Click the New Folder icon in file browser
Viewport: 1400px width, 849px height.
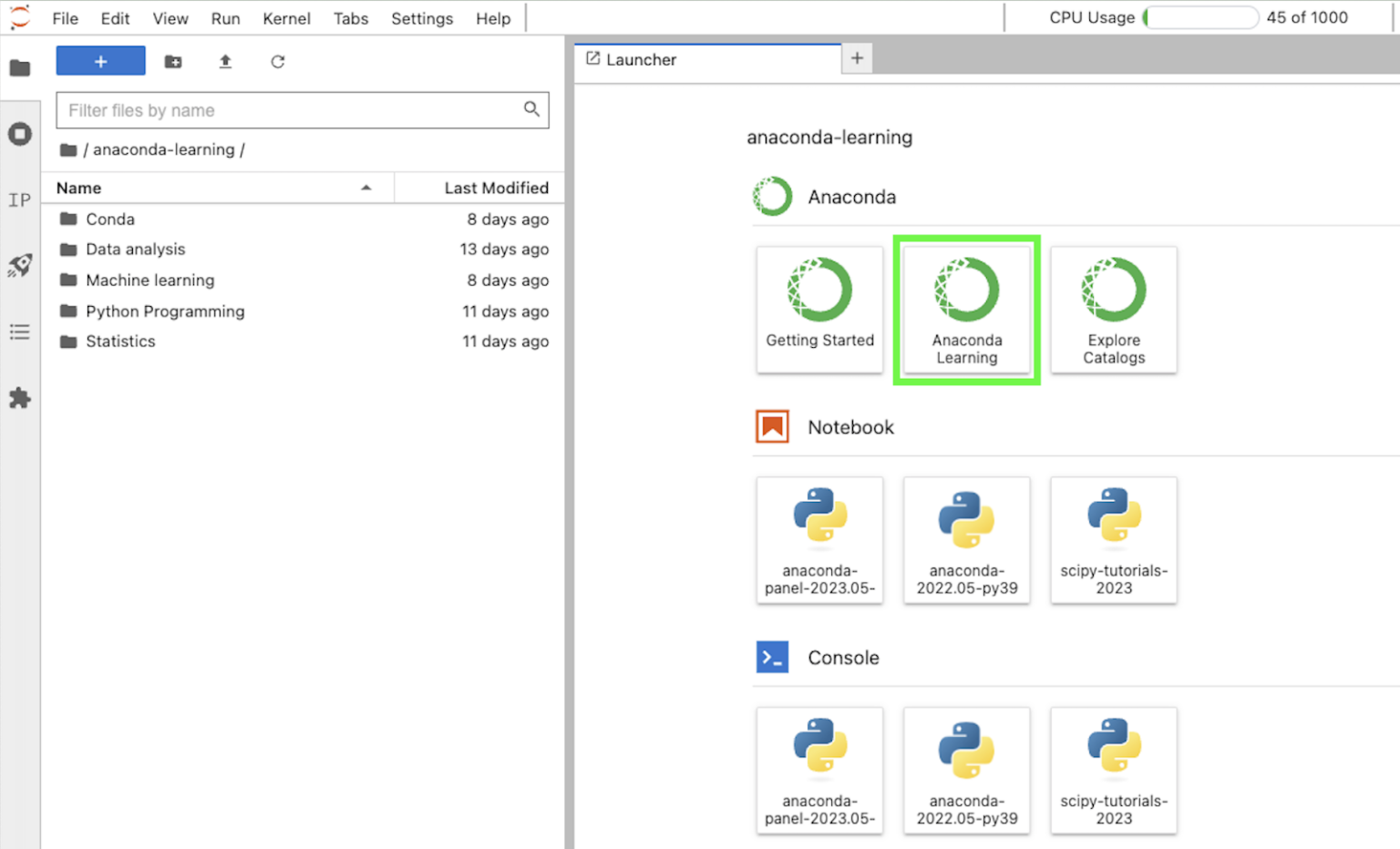pos(173,61)
